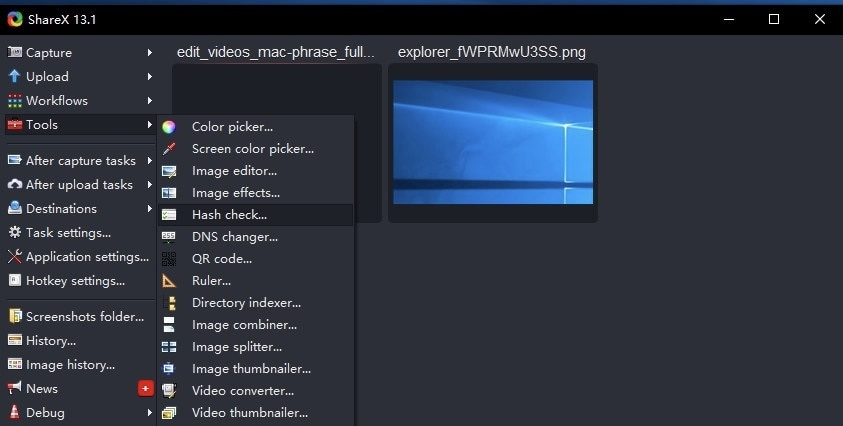Screen dimensions: 843x426
Task: Open Task settings... in sidebar
Action: click(80, 233)
